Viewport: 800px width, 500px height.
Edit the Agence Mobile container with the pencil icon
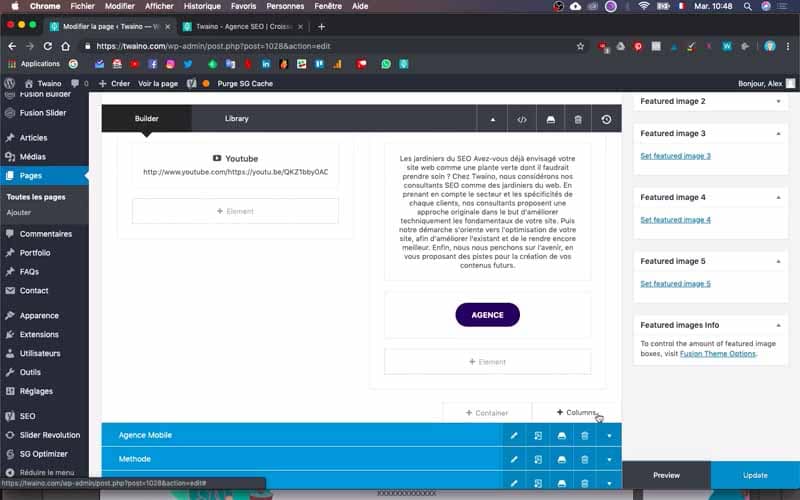click(x=514, y=436)
